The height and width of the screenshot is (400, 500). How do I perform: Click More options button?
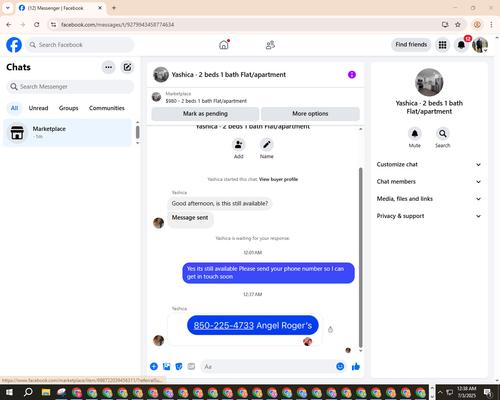click(x=310, y=114)
